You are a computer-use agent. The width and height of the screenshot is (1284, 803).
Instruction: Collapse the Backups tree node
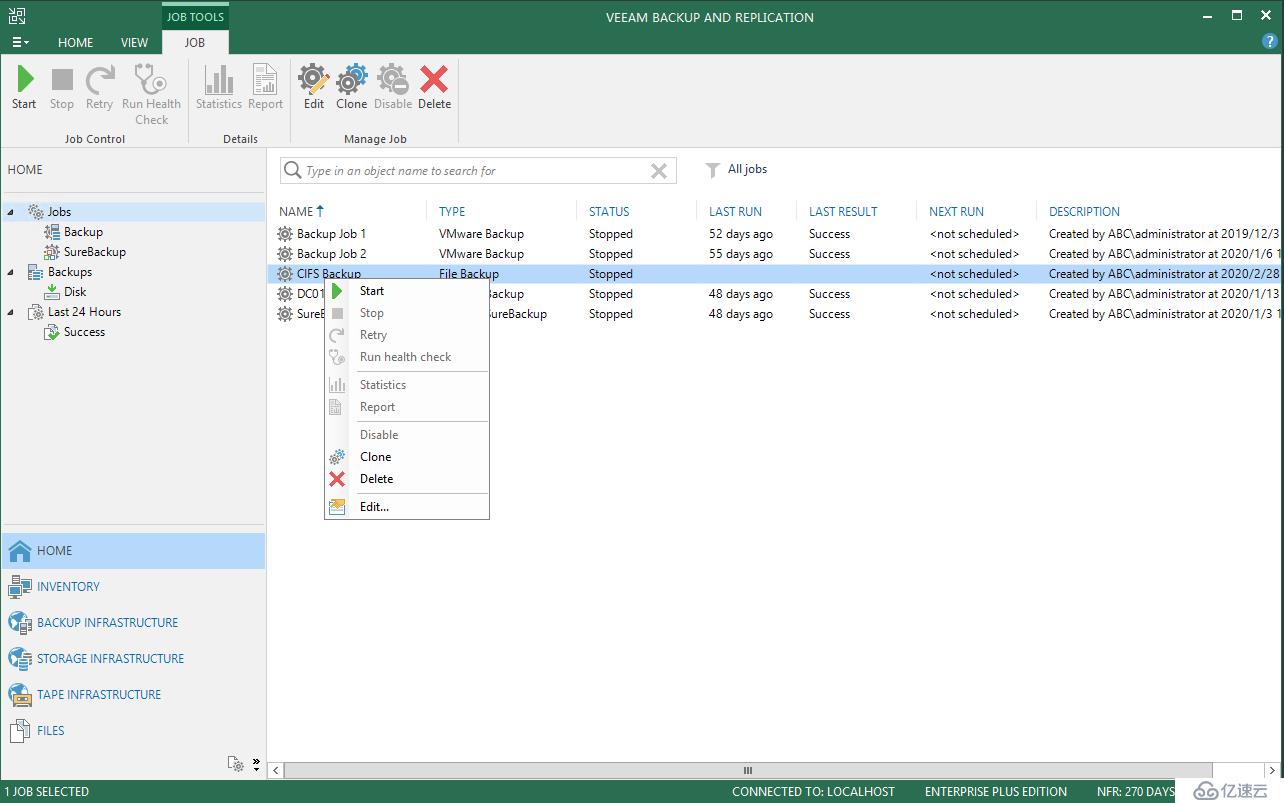tap(11, 272)
